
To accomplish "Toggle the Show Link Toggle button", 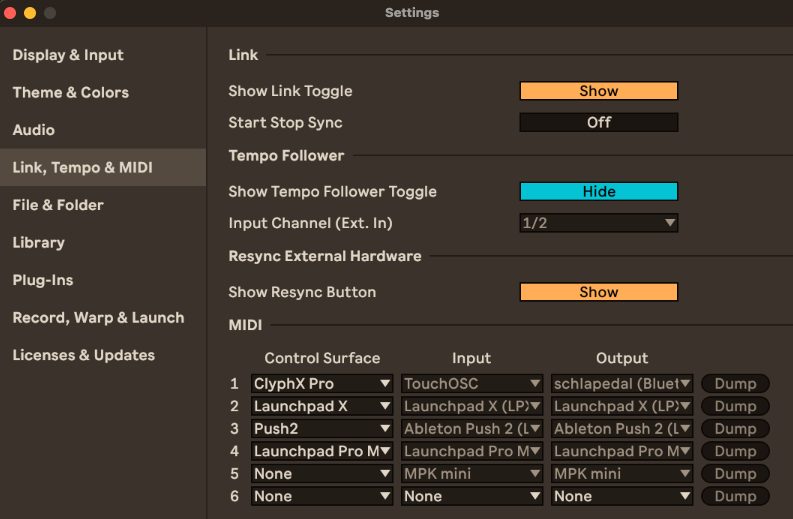I will click(598, 91).
